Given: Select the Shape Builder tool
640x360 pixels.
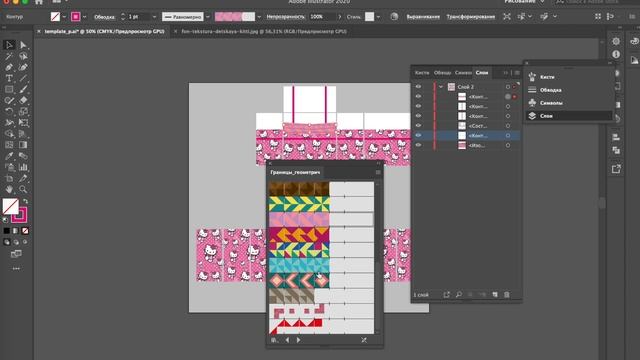Looking at the screenshot, I should pos(9,133).
